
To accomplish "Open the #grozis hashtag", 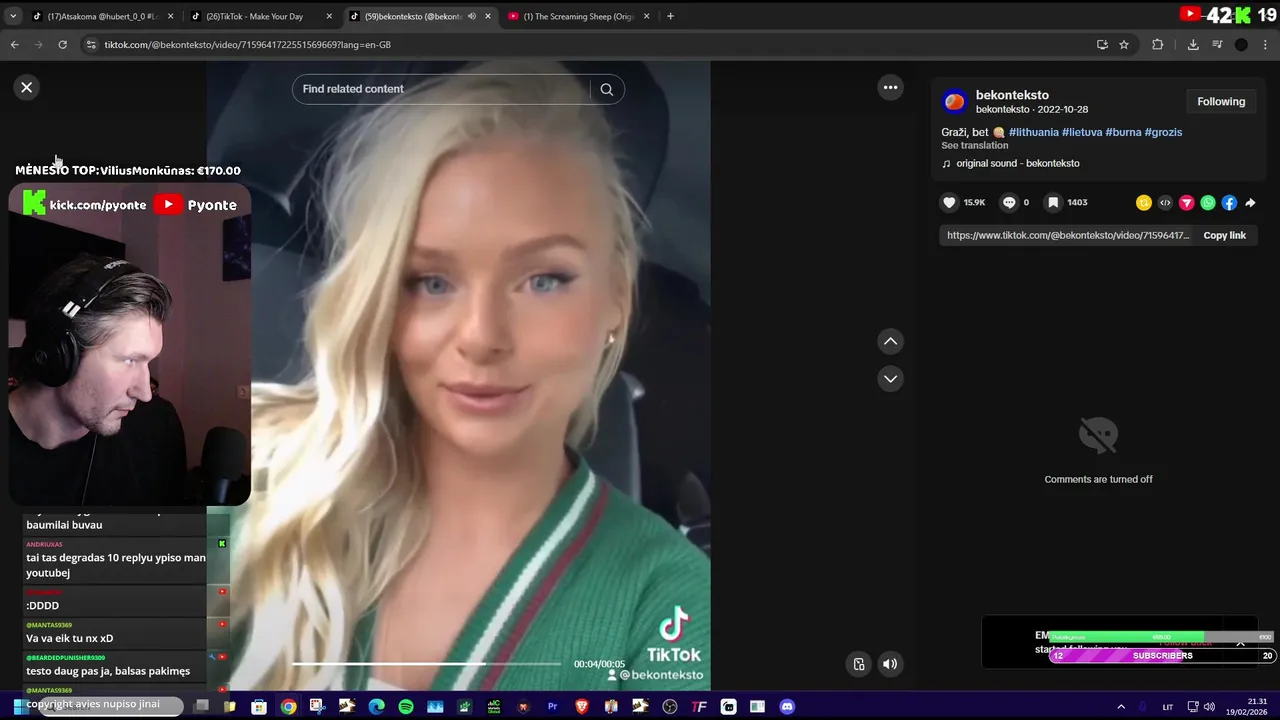I will (x=1163, y=132).
